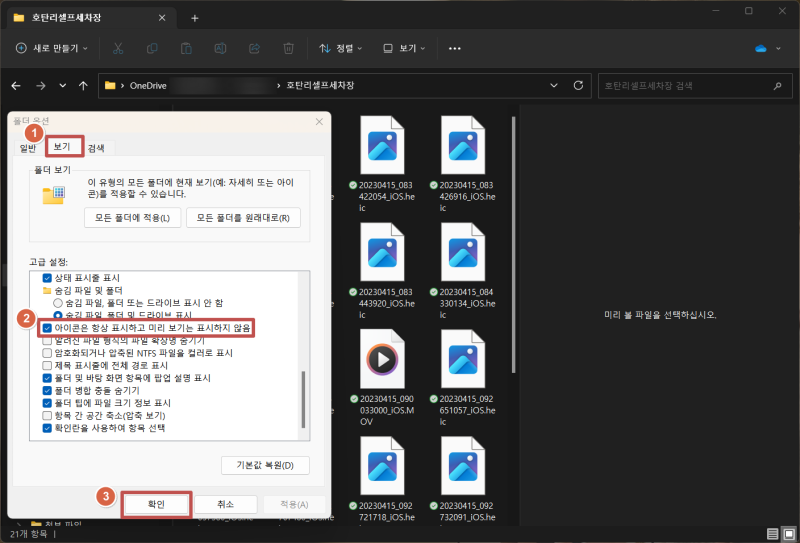Go back with the left arrow

(x=16, y=86)
